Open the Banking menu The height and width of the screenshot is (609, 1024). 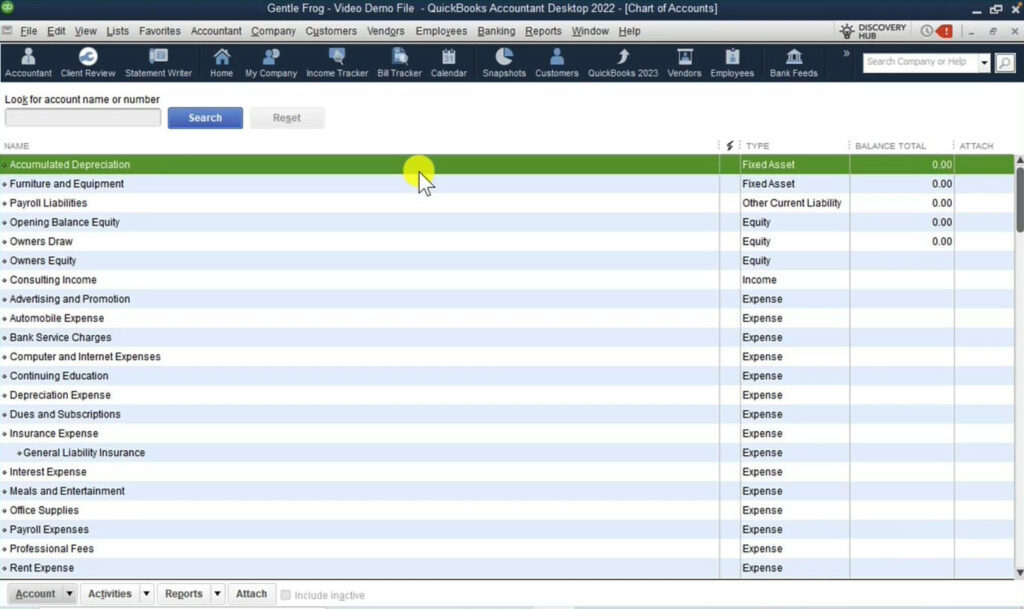496,31
